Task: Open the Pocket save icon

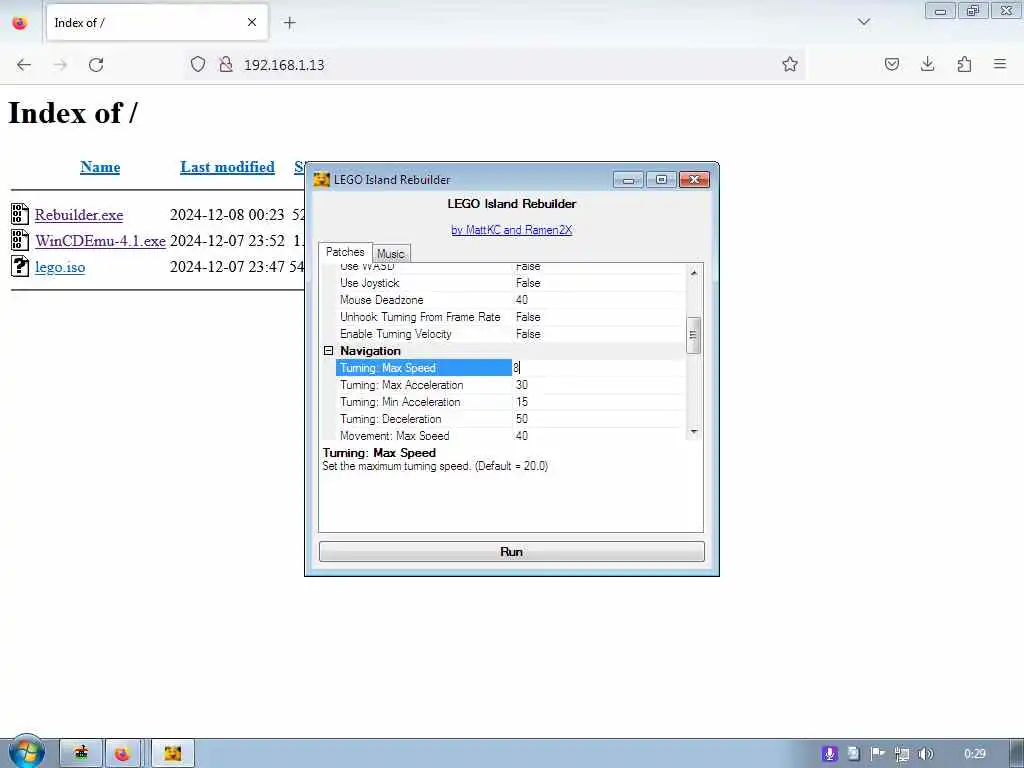Action: tap(891, 64)
